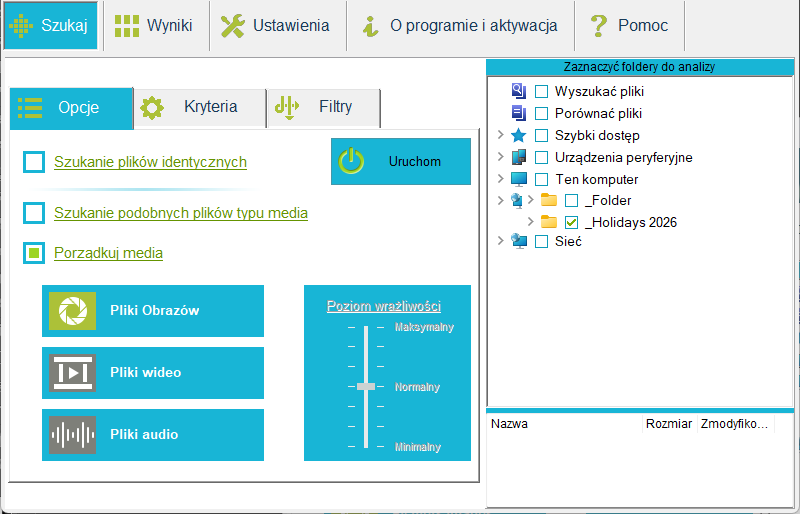
Task: Click the Wyszukać pliki magnifier icon
Action: point(519,91)
